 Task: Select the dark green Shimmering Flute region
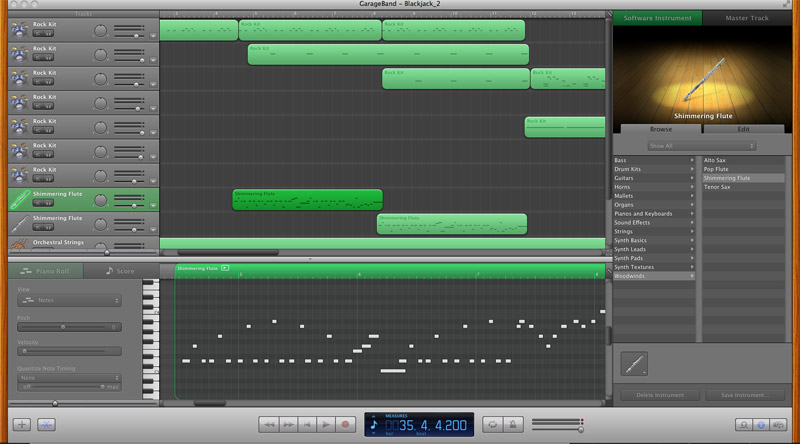(x=307, y=200)
